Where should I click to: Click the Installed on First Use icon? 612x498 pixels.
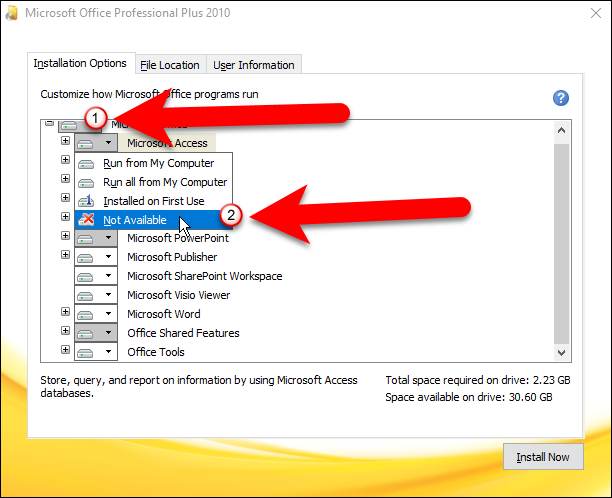coord(86,201)
